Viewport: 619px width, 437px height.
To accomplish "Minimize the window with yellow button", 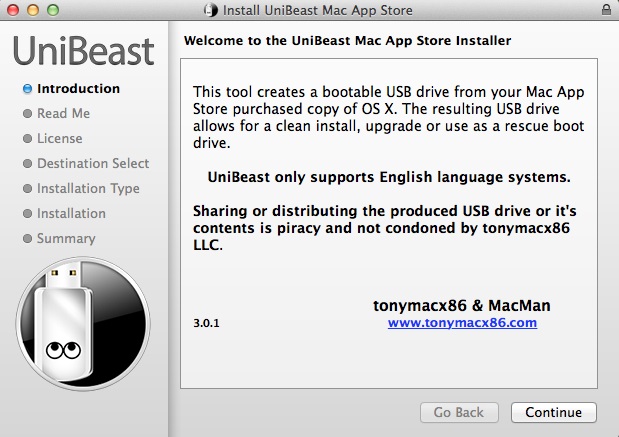I will click(x=33, y=10).
